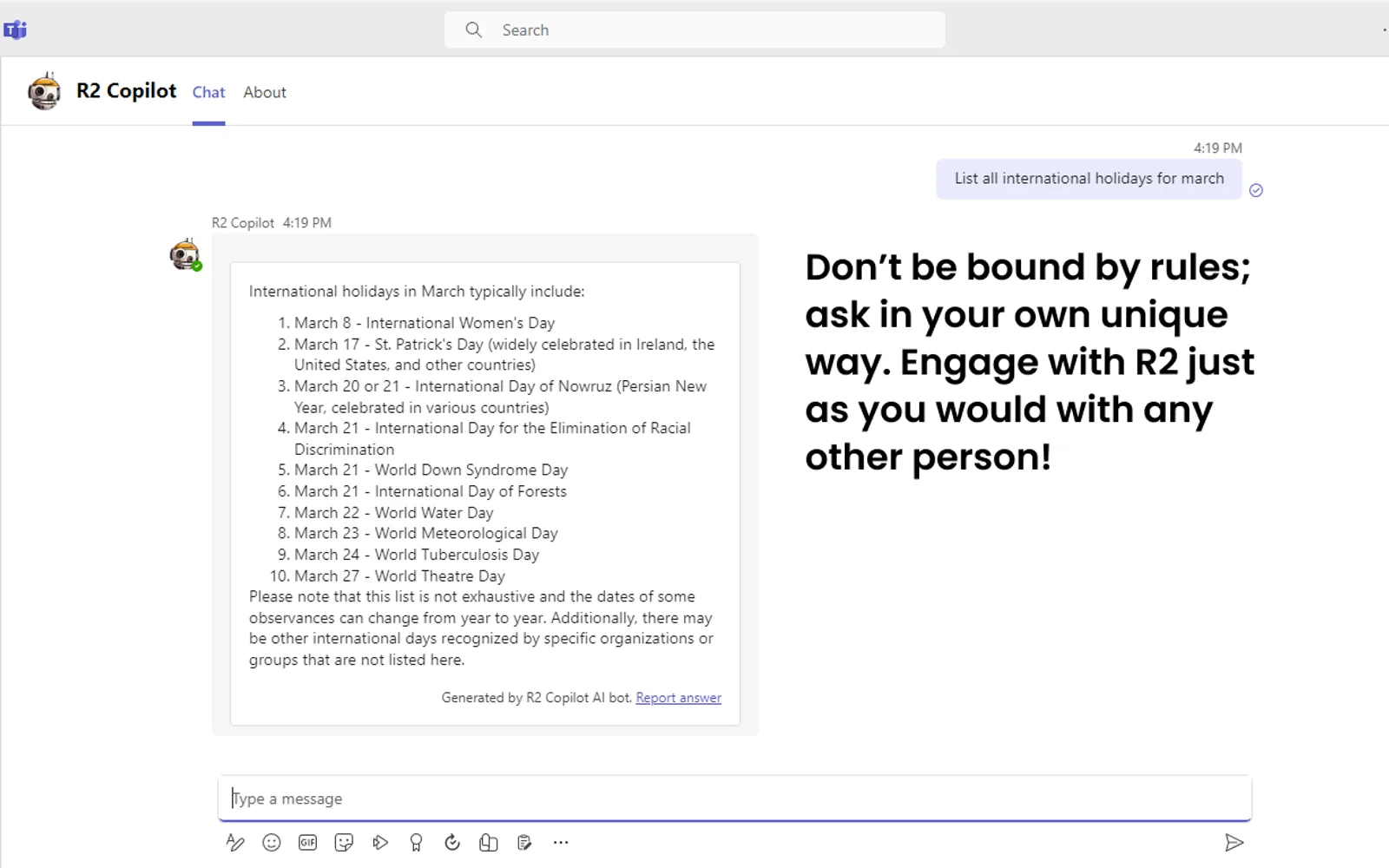
Task: Click 'March 21 - International Day of Forests'
Action: [x=431, y=491]
